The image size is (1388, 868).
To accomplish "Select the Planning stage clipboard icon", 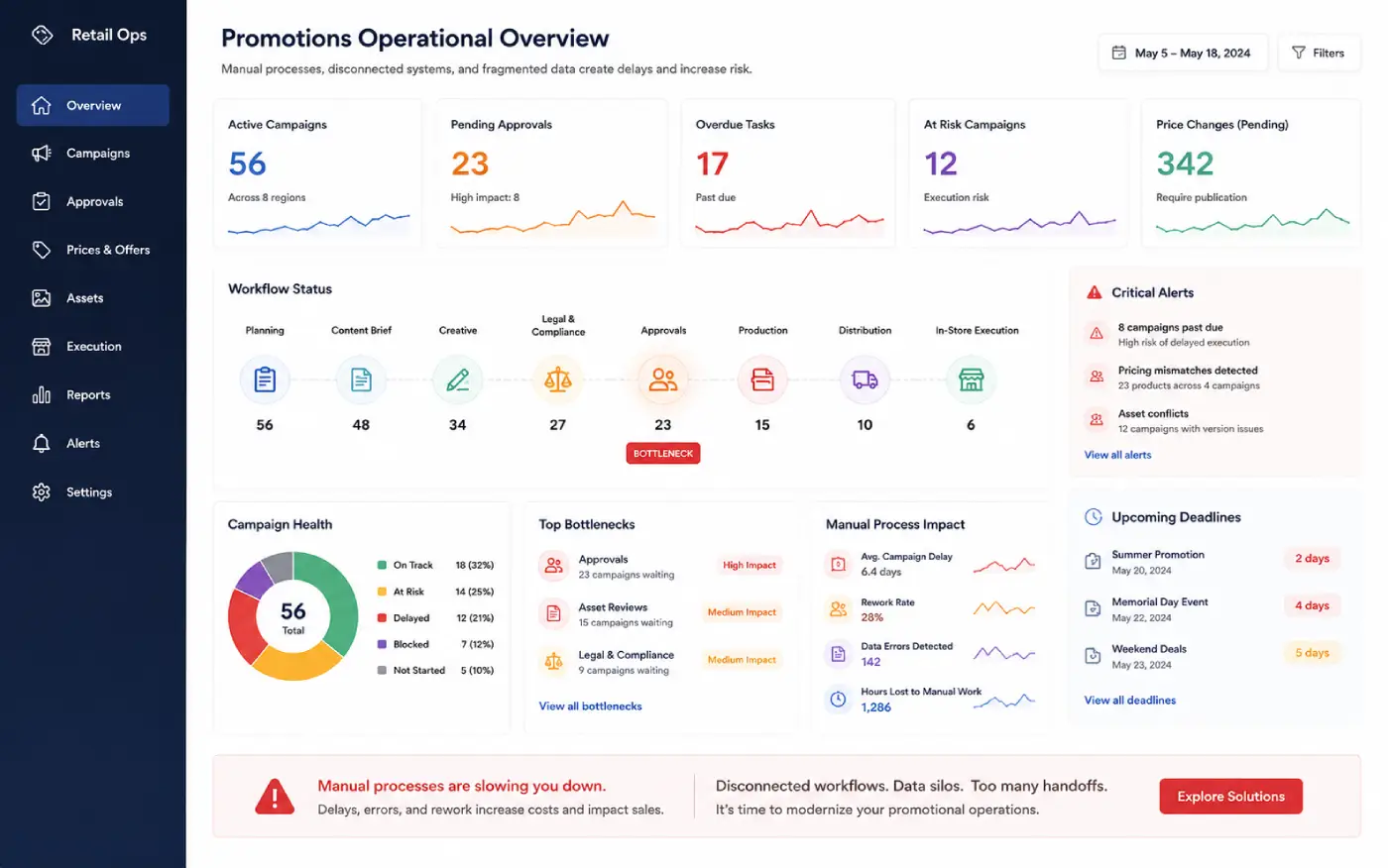I will click(265, 380).
